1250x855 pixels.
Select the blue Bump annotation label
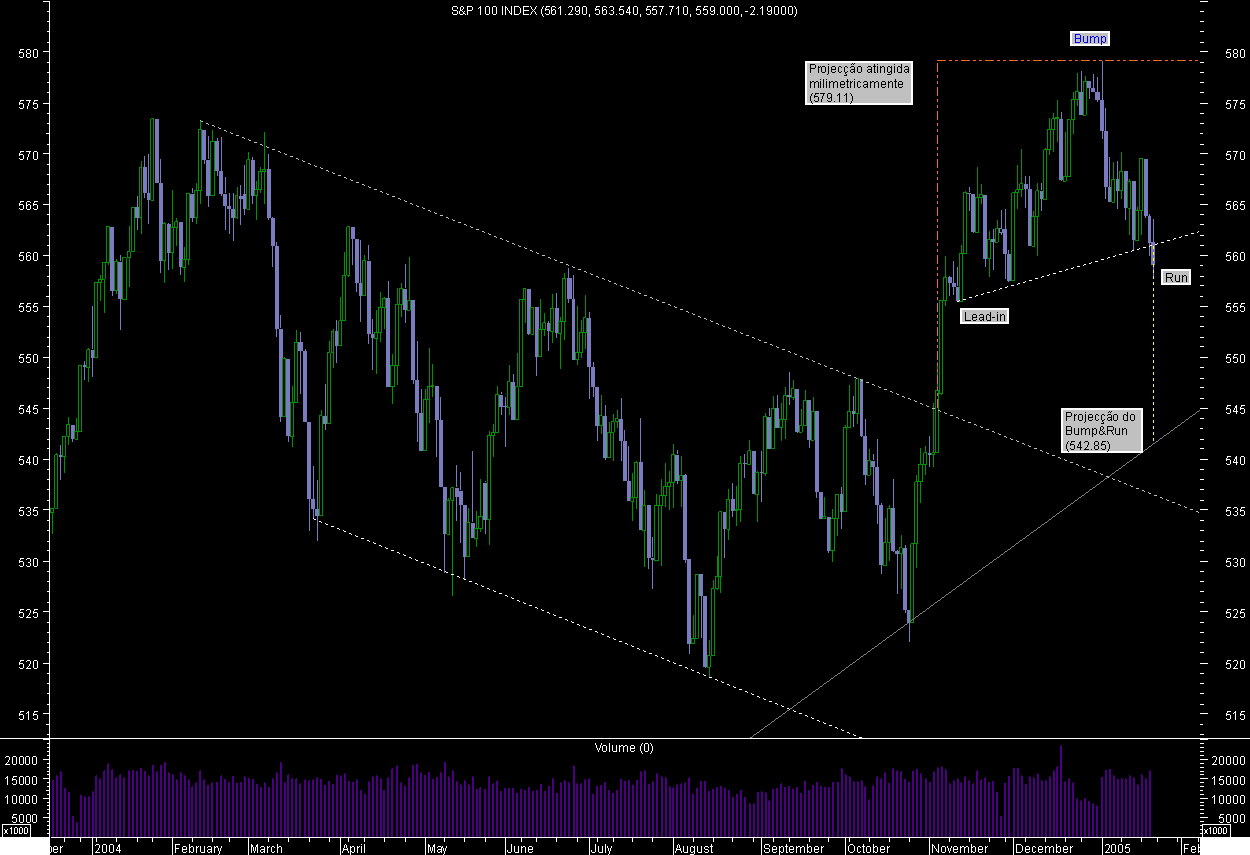(x=1090, y=39)
